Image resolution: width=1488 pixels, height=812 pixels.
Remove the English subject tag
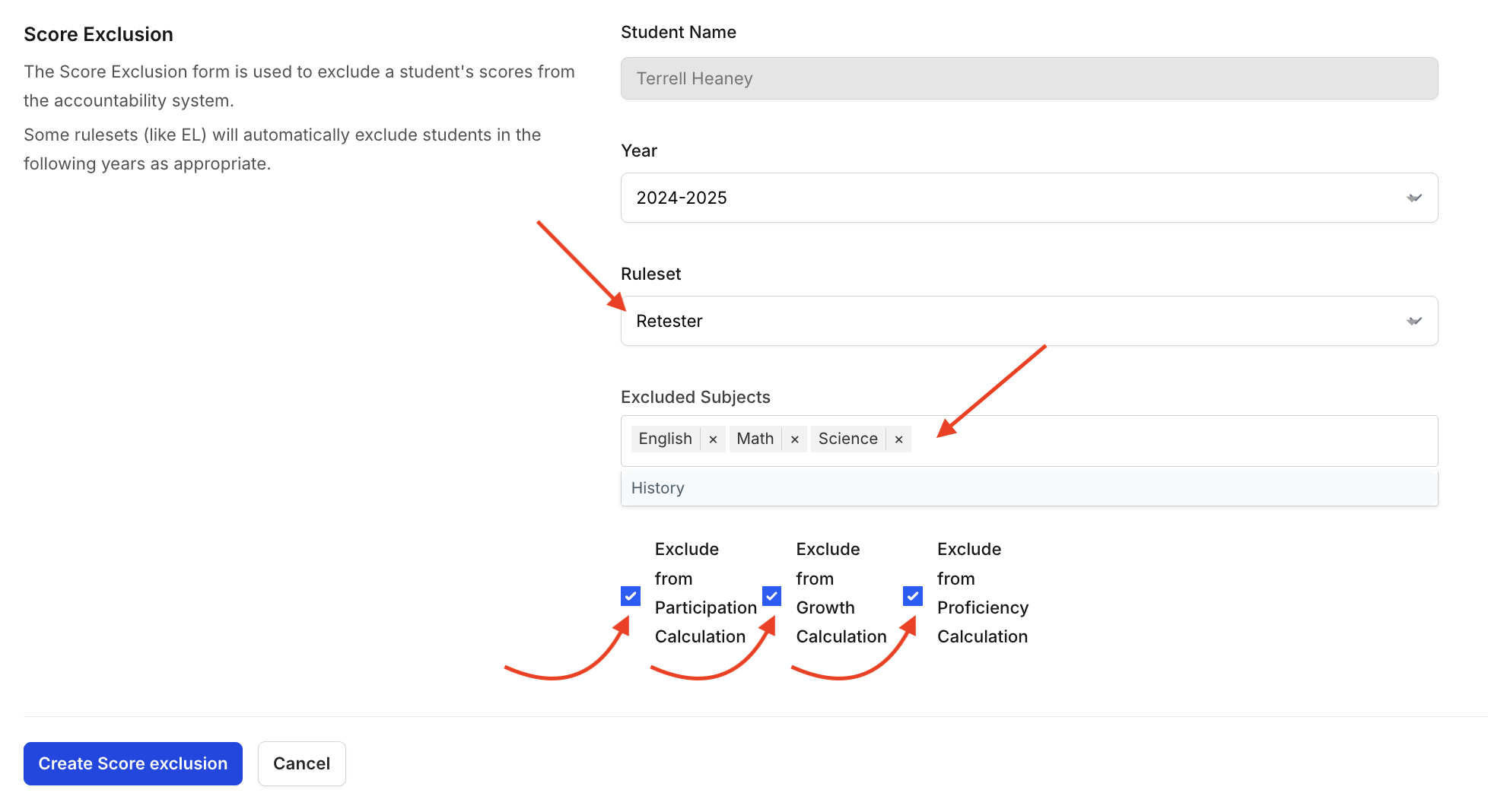click(x=713, y=439)
